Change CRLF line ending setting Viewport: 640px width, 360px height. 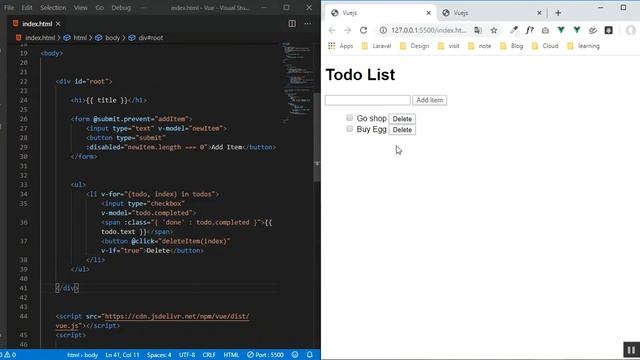(x=209, y=355)
